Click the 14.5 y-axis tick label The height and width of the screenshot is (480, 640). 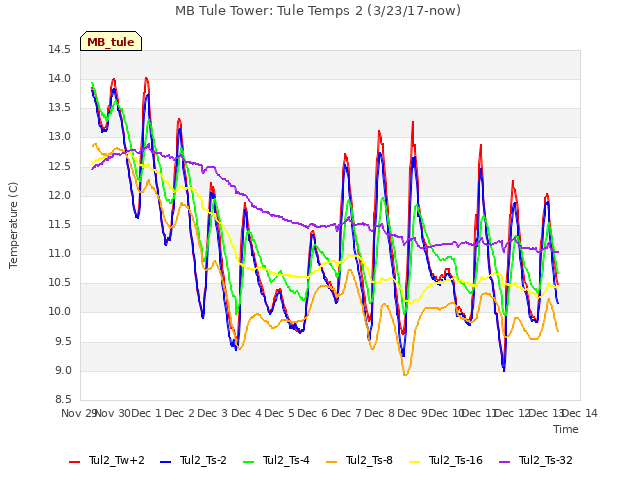pos(59,50)
